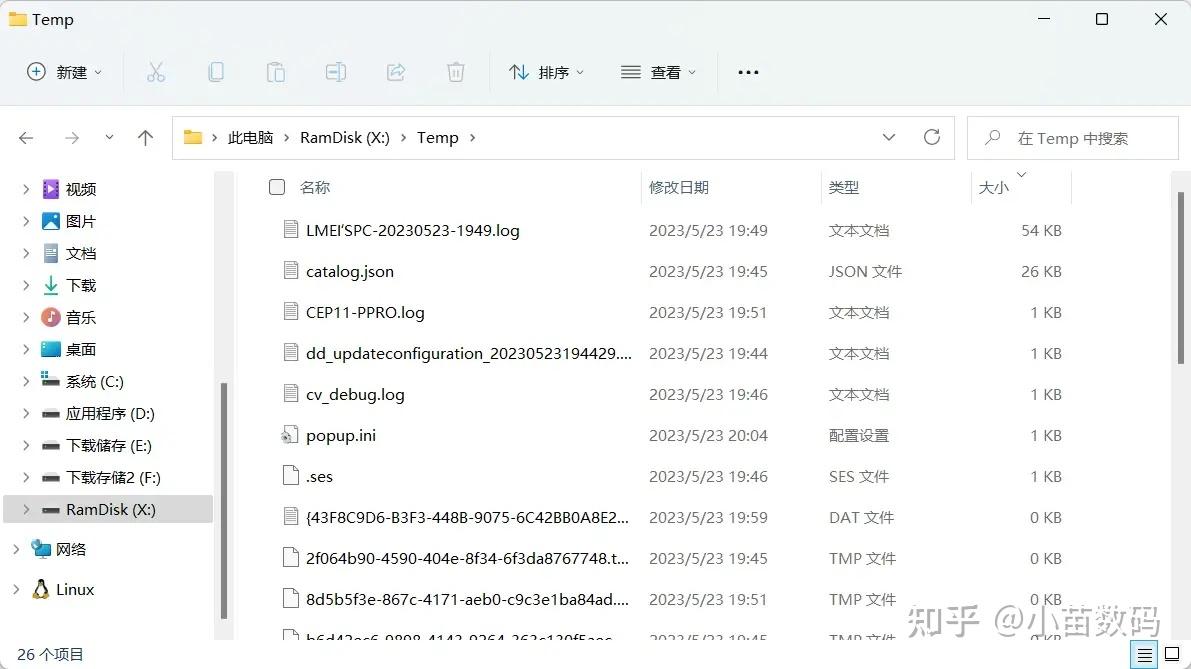
Task: Select 桌面 in navigation pane
Action: [x=81, y=349]
